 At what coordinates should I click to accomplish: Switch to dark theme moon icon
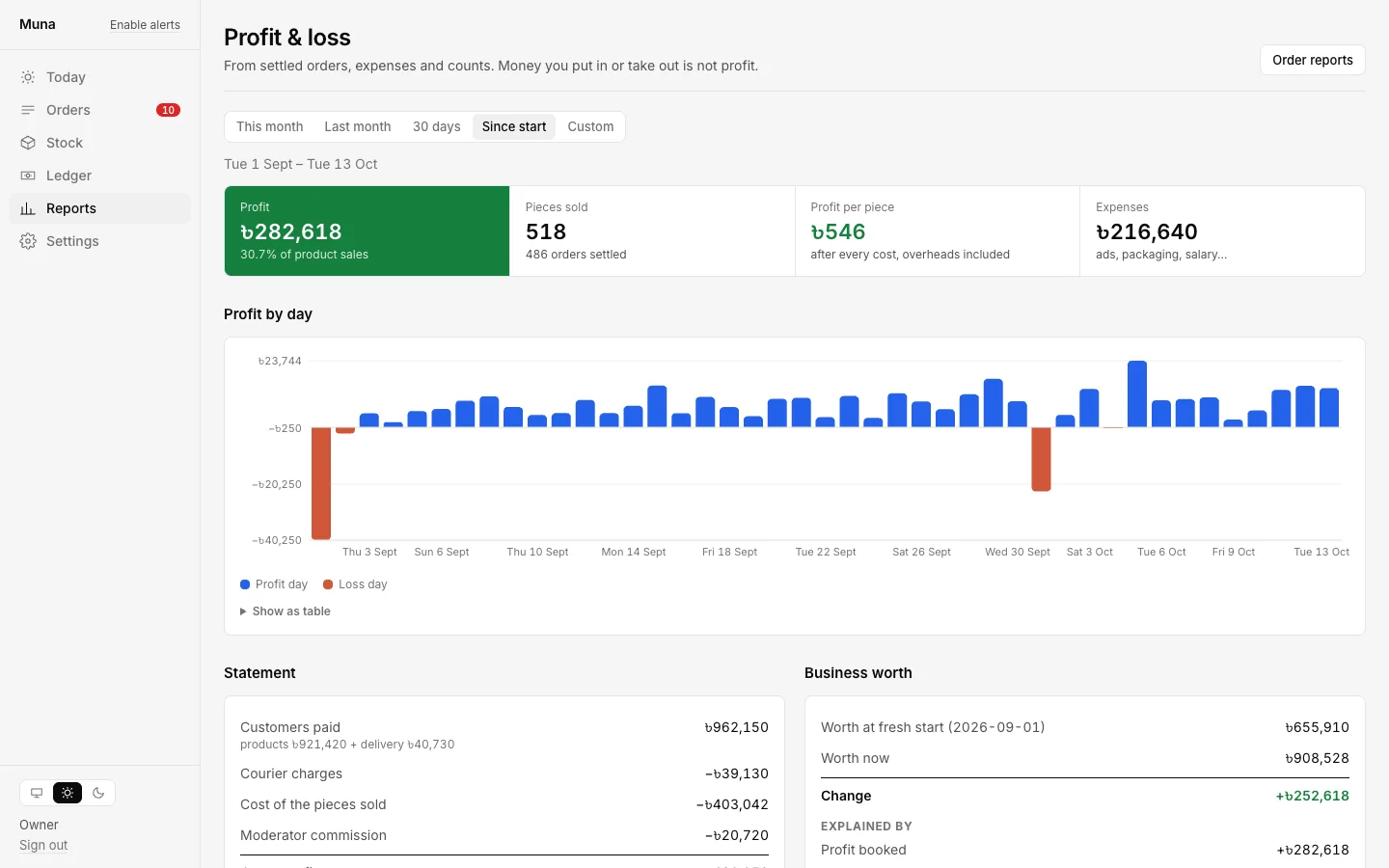(x=98, y=793)
